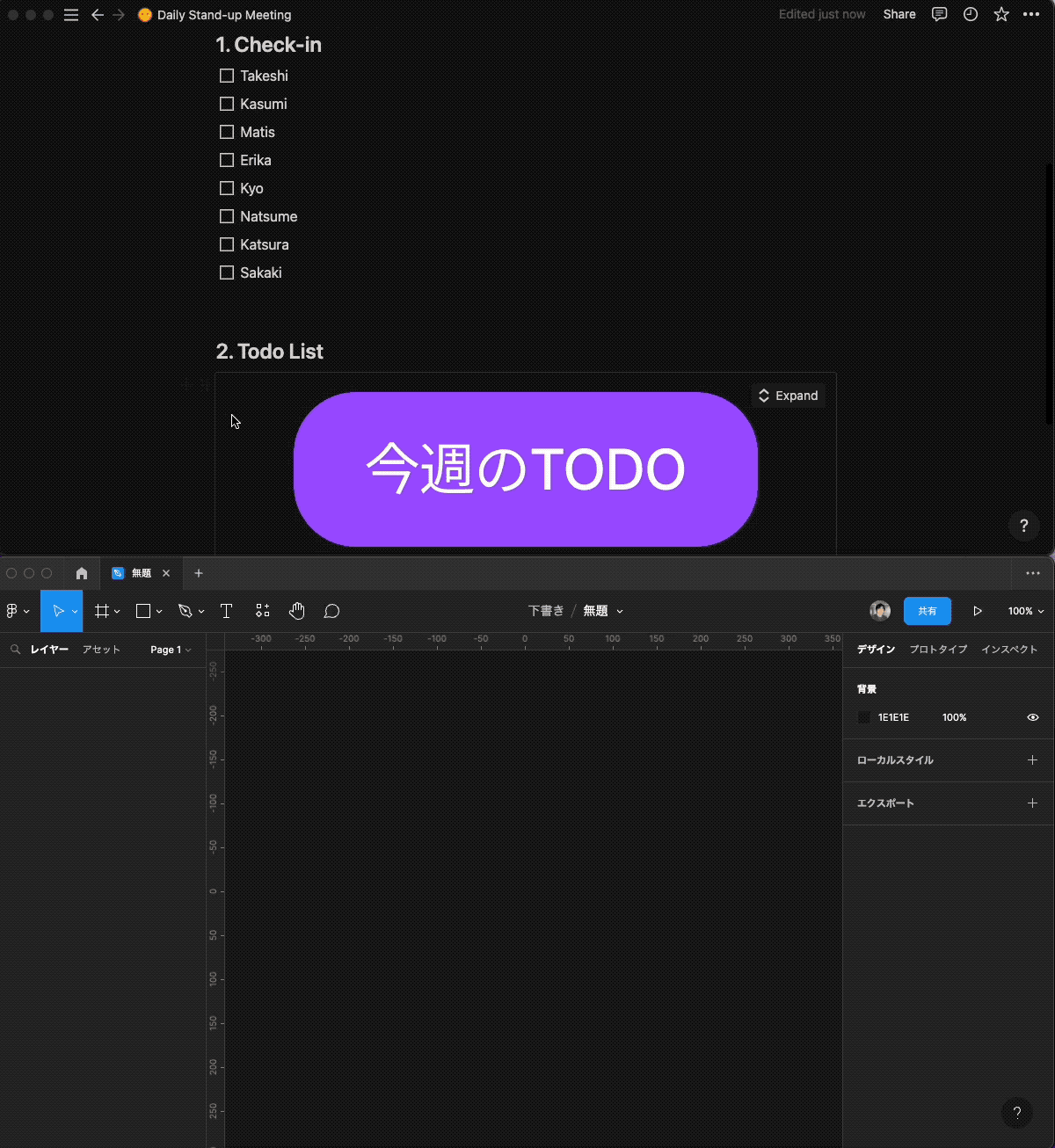Open Notion comments icon
This screenshot has height=1148, width=1055.
click(x=939, y=15)
